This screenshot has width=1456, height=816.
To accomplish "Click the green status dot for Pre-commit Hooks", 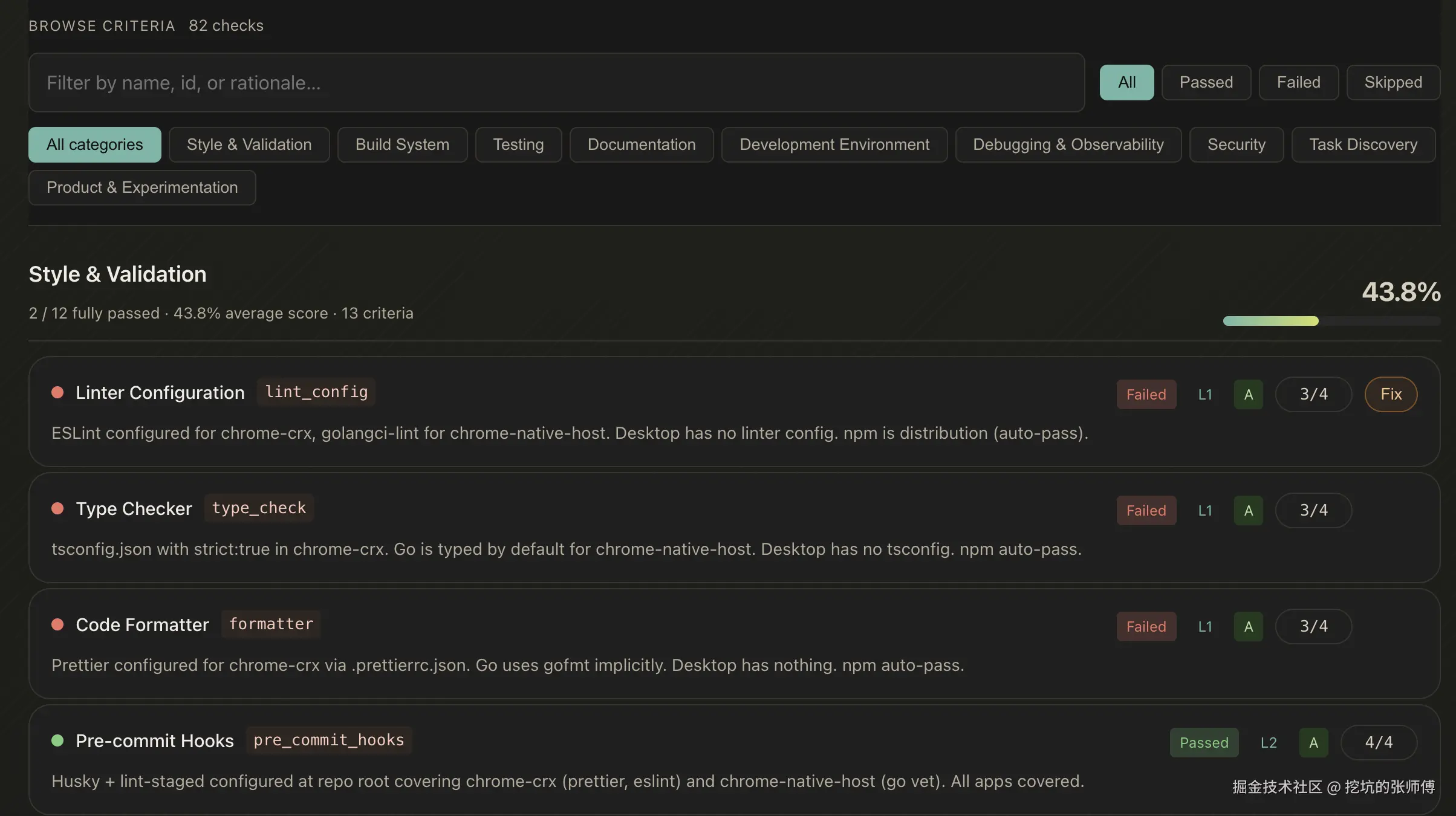I will click(x=57, y=740).
